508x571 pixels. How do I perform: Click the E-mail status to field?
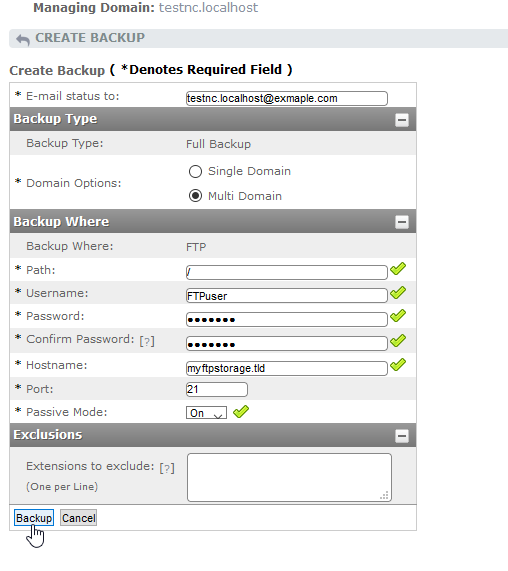(x=287, y=98)
